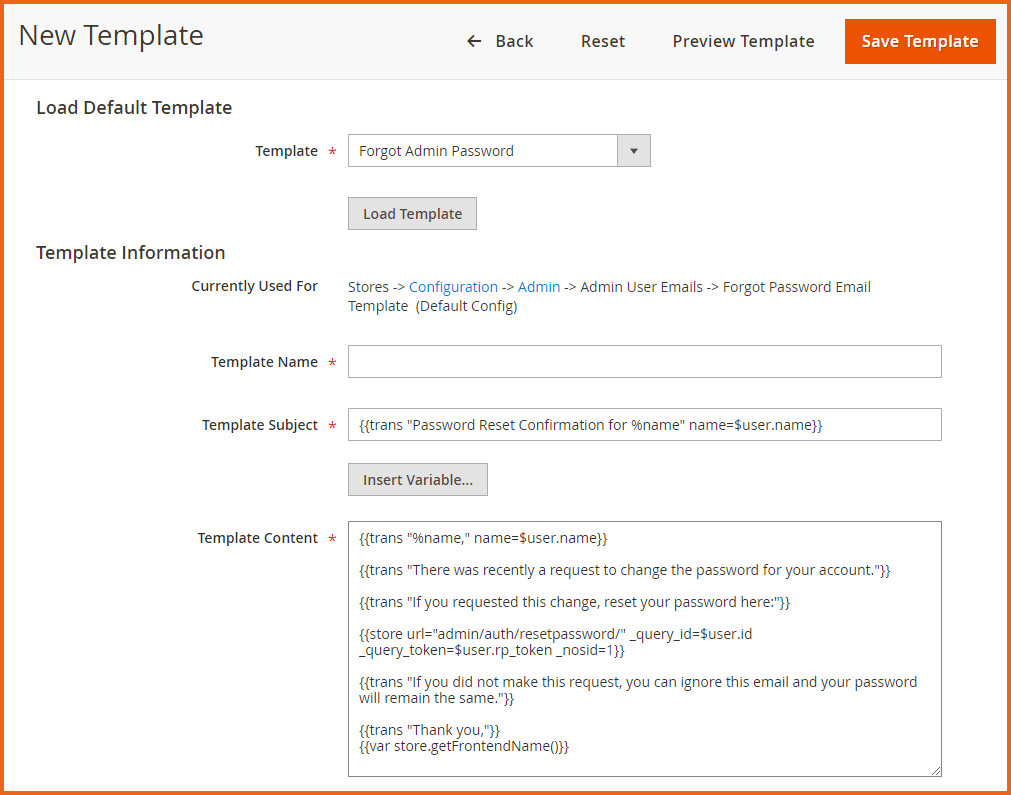
Task: Click into the Template Content text area
Action: coord(644,648)
